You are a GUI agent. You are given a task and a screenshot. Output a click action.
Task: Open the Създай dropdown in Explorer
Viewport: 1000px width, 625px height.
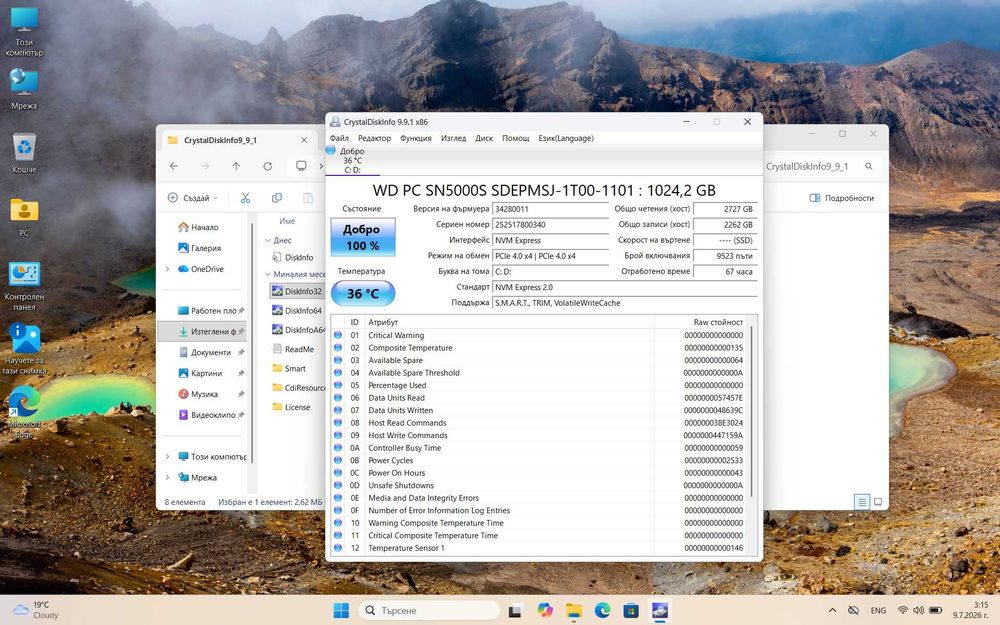[x=192, y=198]
